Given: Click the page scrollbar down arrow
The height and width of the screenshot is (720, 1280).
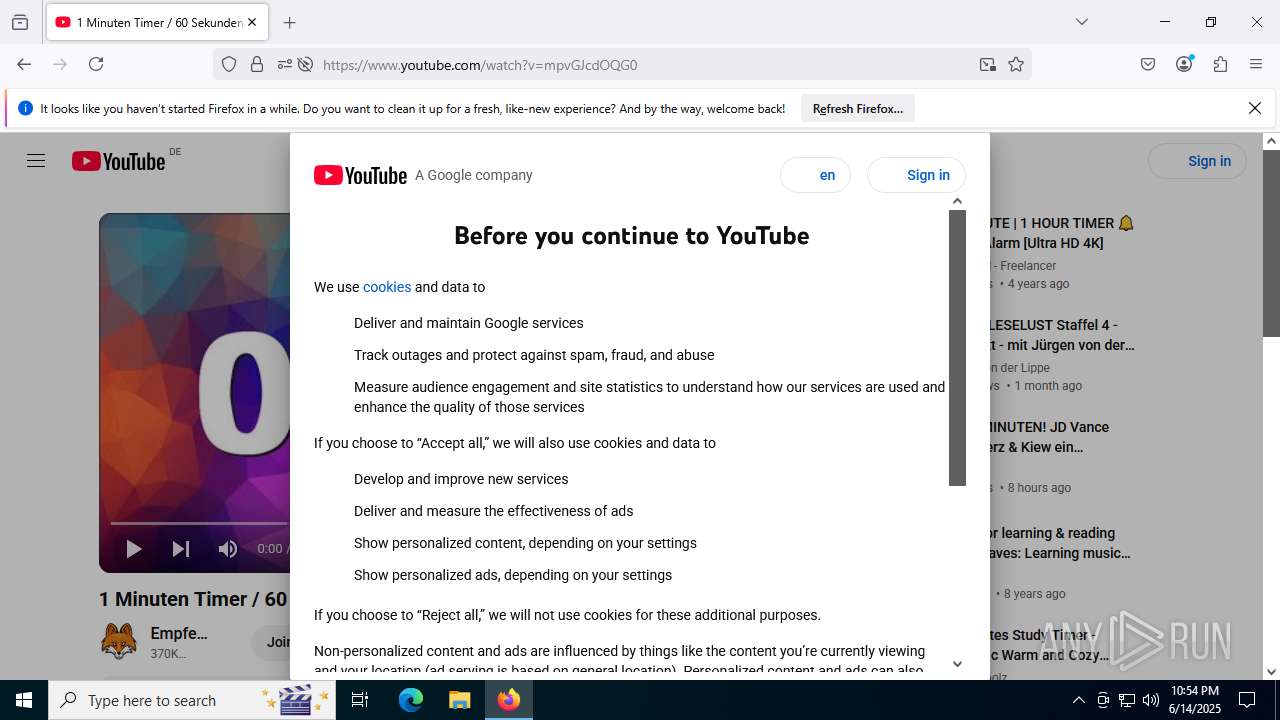Looking at the screenshot, I should click(x=1271, y=672).
